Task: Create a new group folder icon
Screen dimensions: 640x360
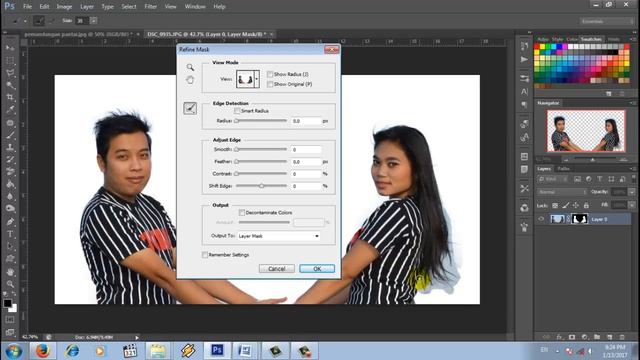Action: [x=597, y=337]
